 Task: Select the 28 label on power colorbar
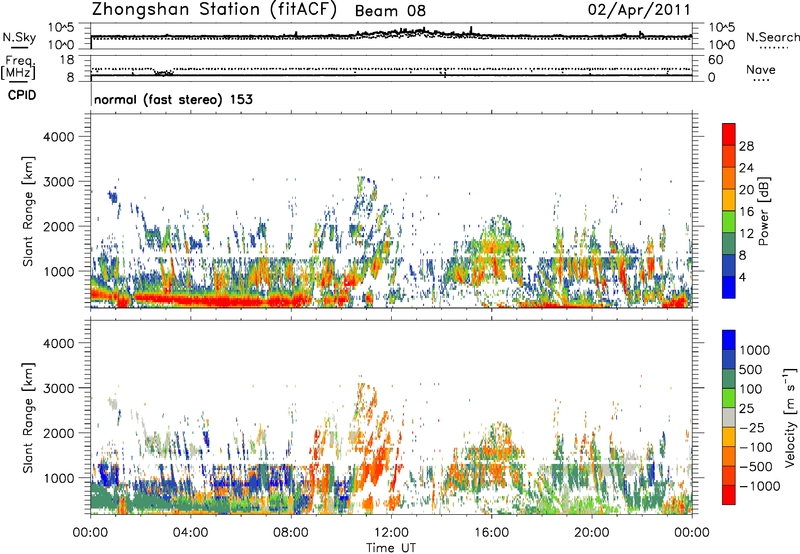click(746, 146)
